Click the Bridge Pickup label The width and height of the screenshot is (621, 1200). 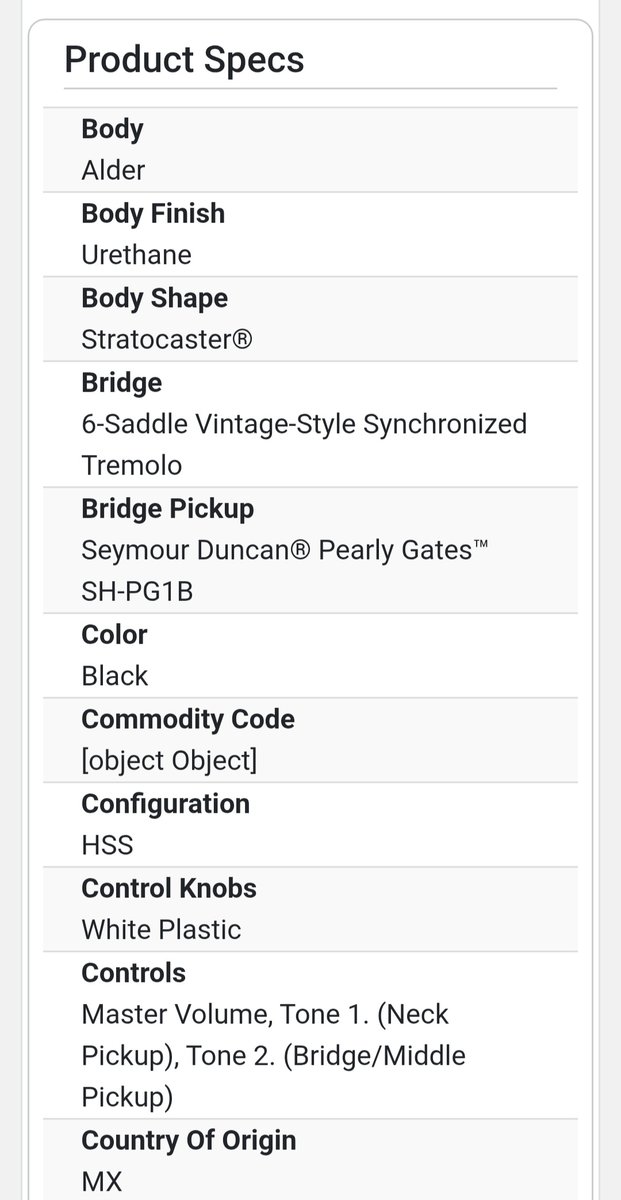pyautogui.click(x=167, y=508)
